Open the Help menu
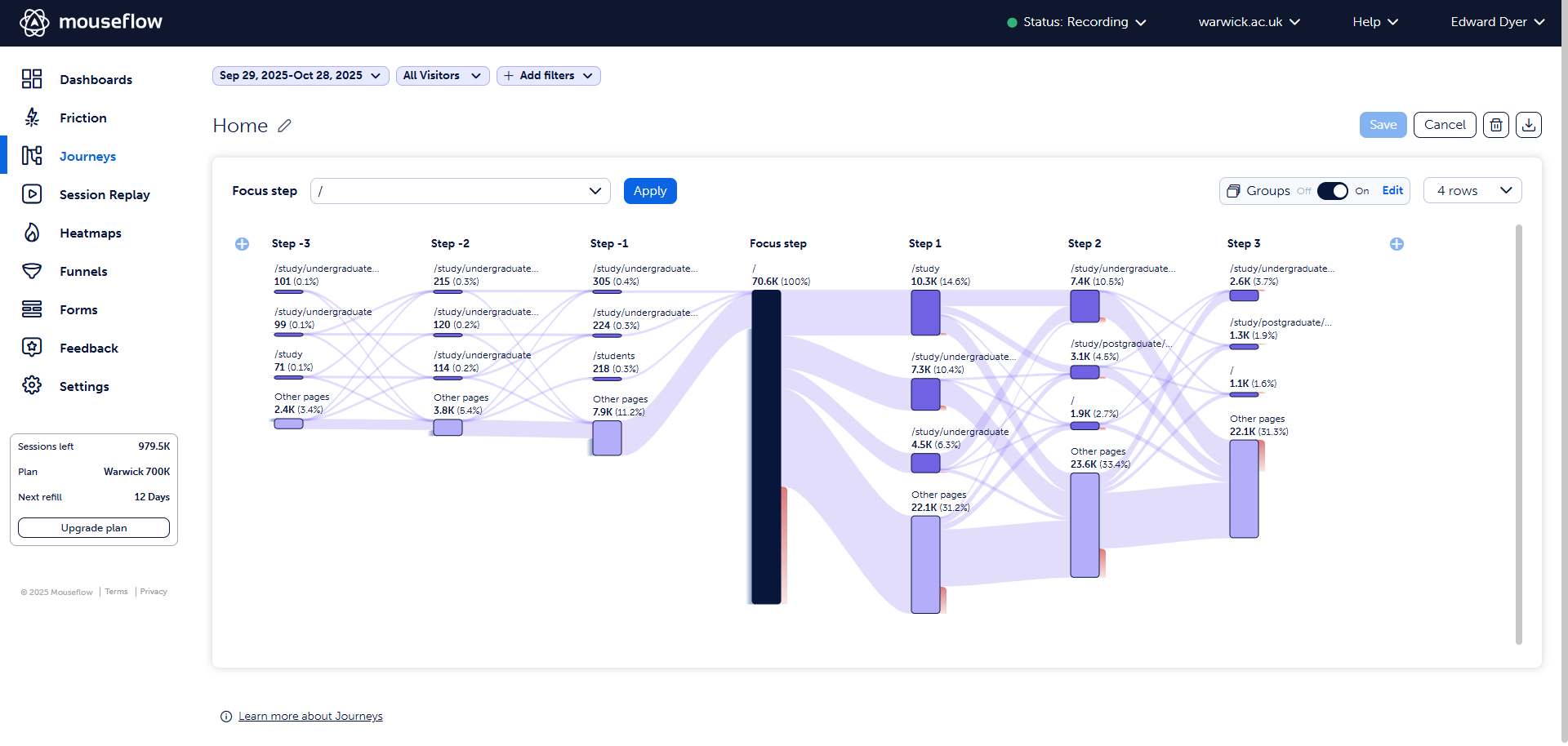 pos(1374,22)
